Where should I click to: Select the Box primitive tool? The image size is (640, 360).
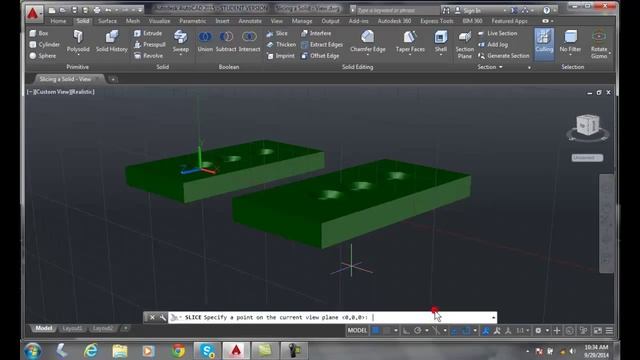tap(39, 33)
